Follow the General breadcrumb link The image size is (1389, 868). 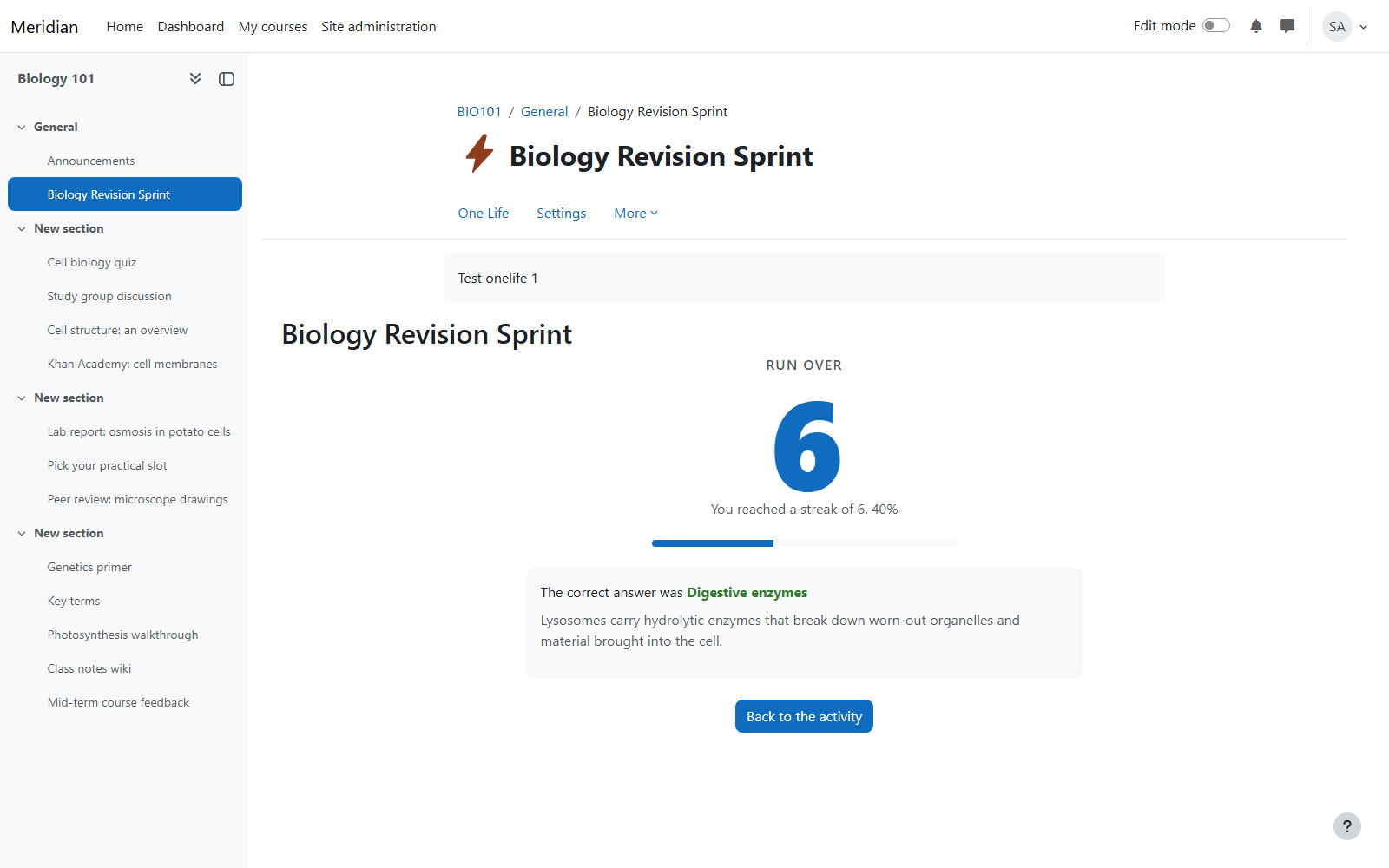(x=544, y=111)
